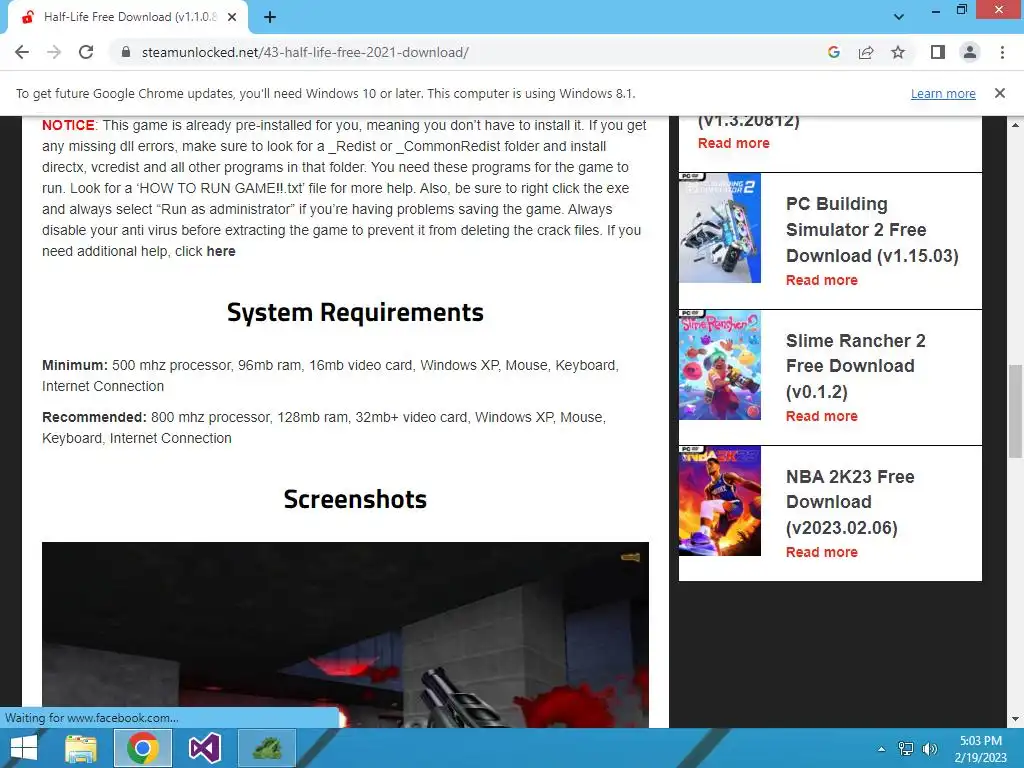Open the Chrome profile avatar

(970, 52)
